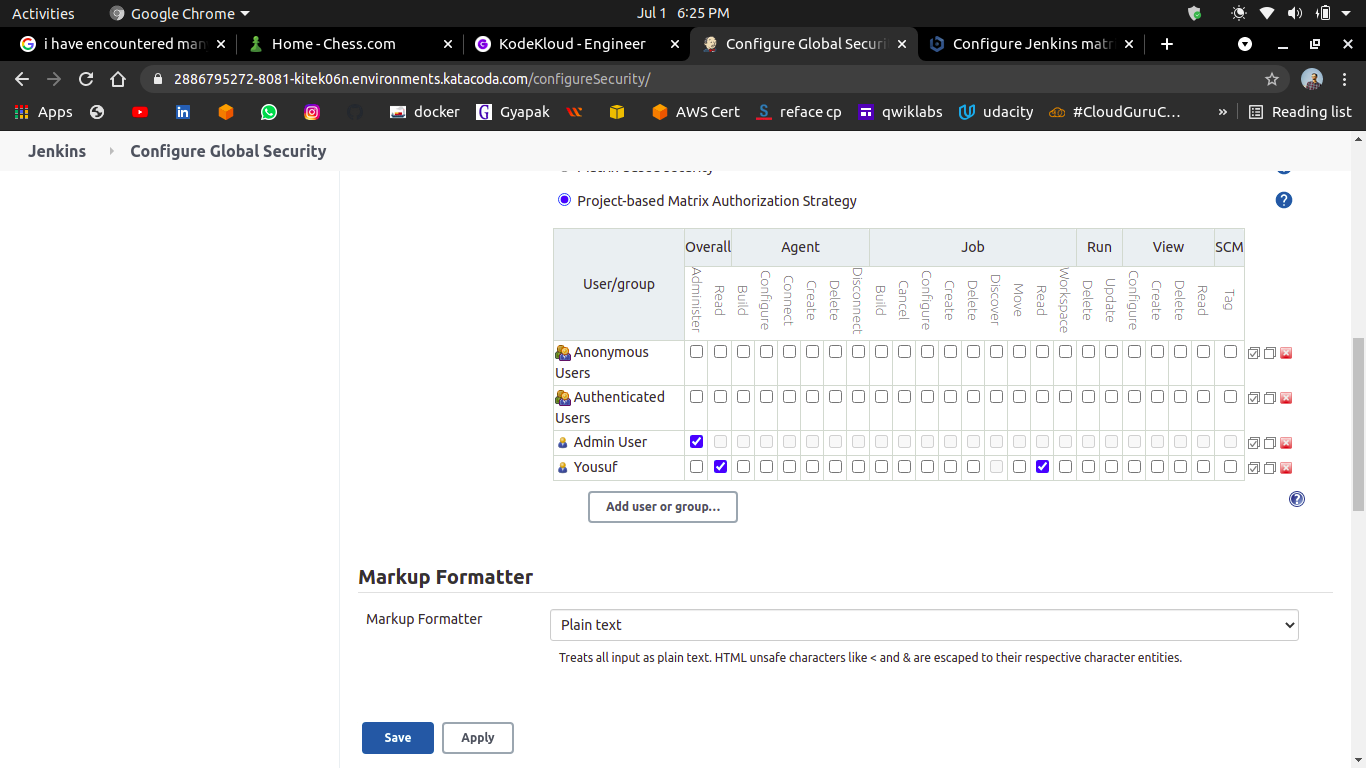The image size is (1366, 768).
Task: Click the help icon below the permissions matrix
Action: 1297,499
